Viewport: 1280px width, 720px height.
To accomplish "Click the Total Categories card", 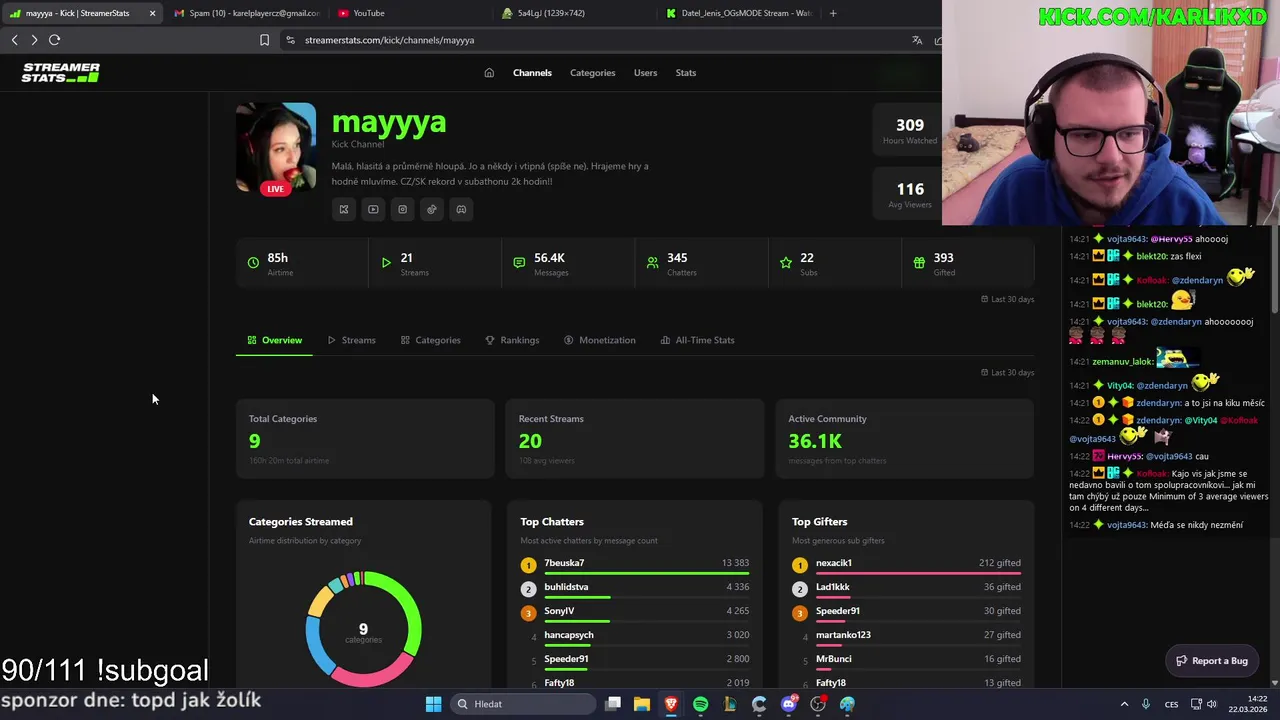I will 365,439.
